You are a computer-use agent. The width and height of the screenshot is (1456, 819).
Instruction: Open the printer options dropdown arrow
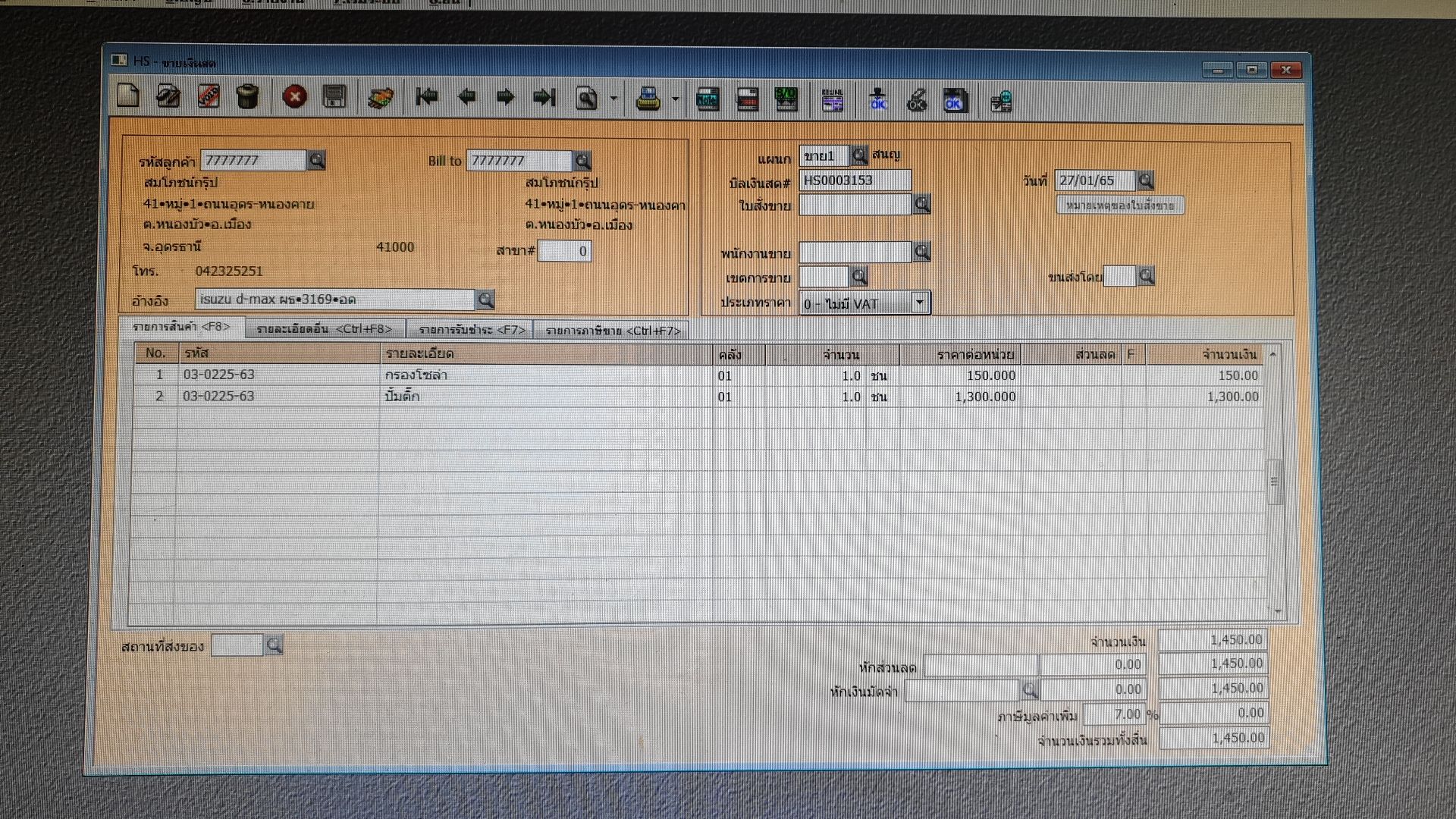[x=675, y=99]
